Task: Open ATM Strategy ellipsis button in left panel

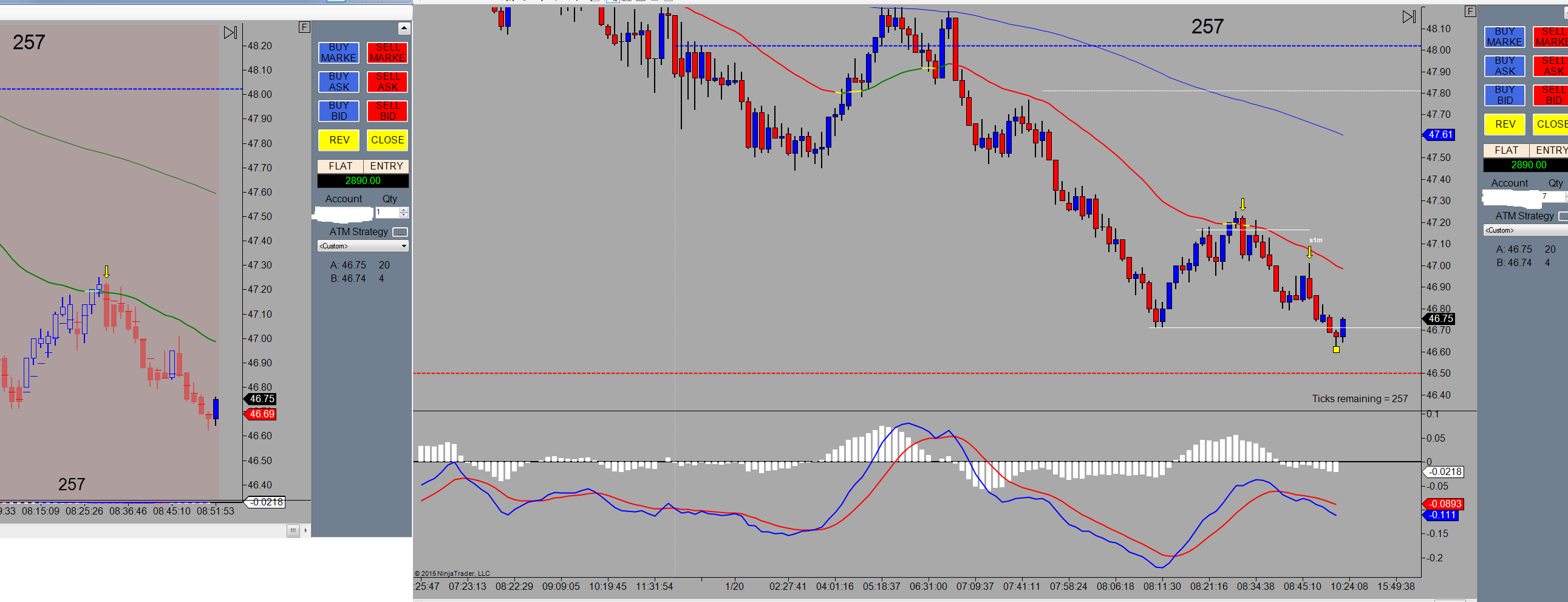Action: coord(400,232)
